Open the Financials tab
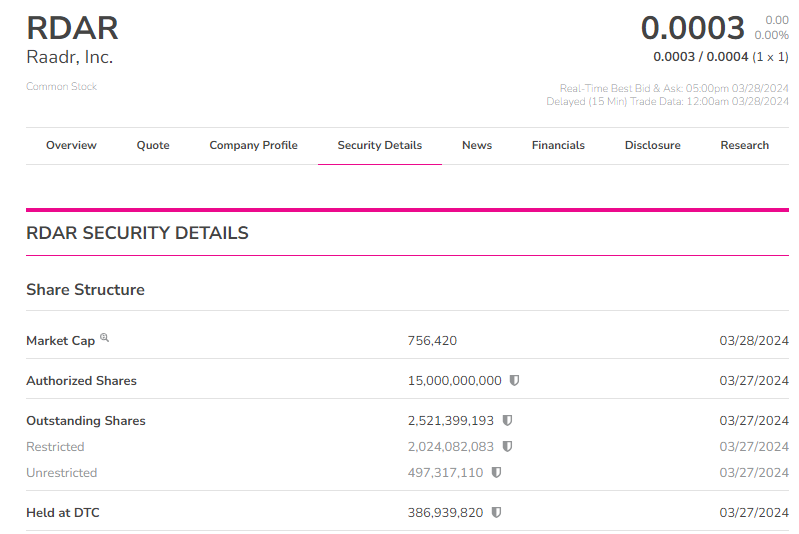 (x=558, y=145)
